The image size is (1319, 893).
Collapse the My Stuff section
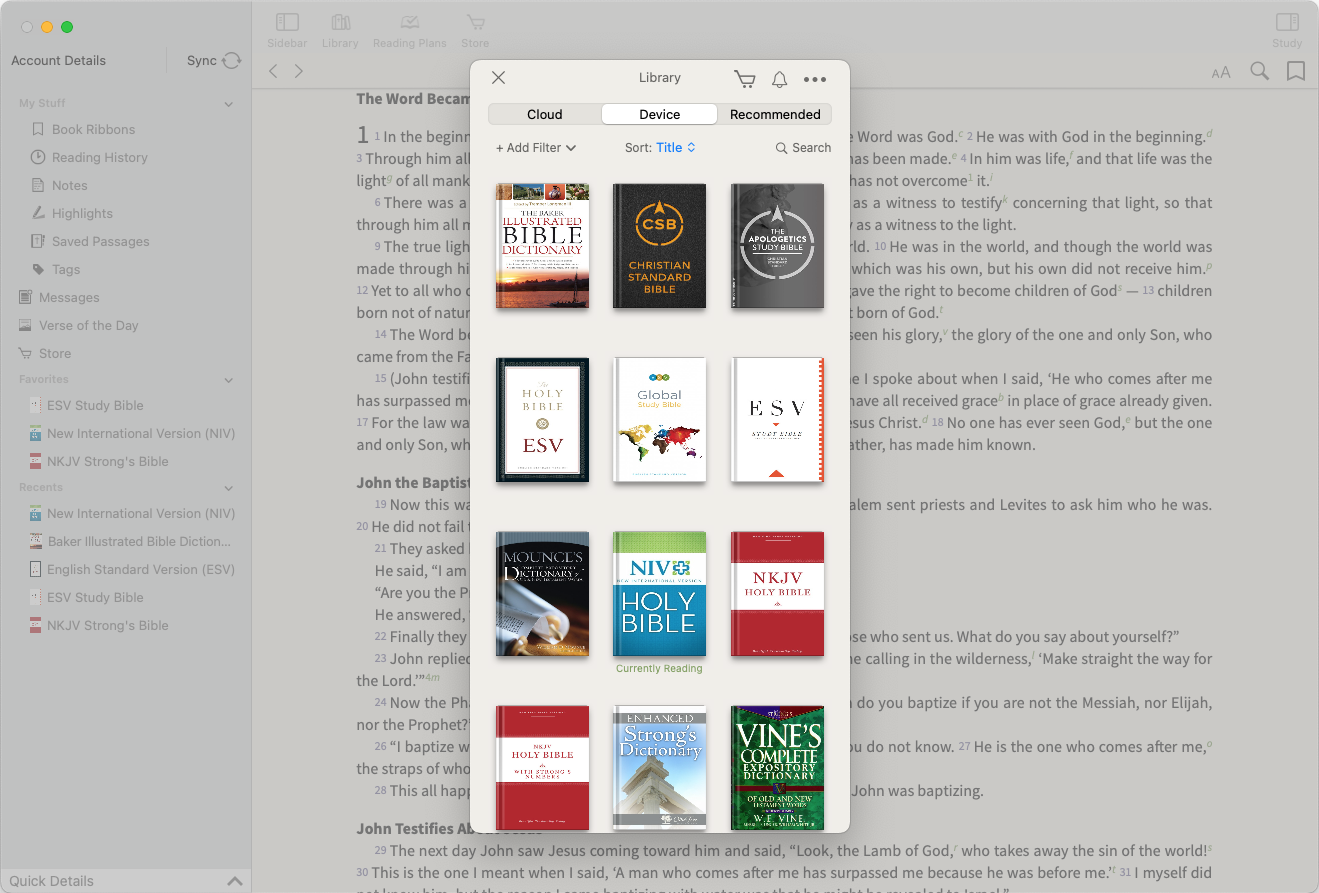pyautogui.click(x=229, y=104)
